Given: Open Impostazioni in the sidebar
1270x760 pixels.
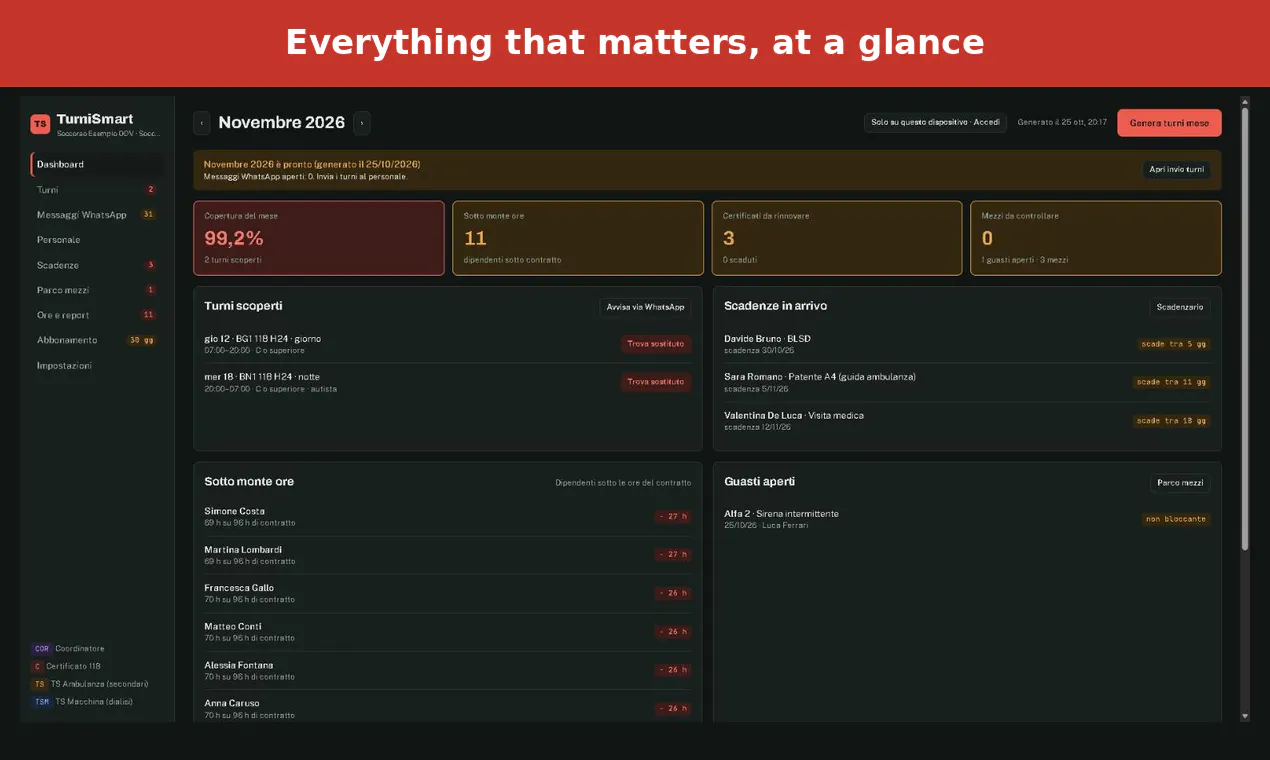Looking at the screenshot, I should (x=96, y=365).
